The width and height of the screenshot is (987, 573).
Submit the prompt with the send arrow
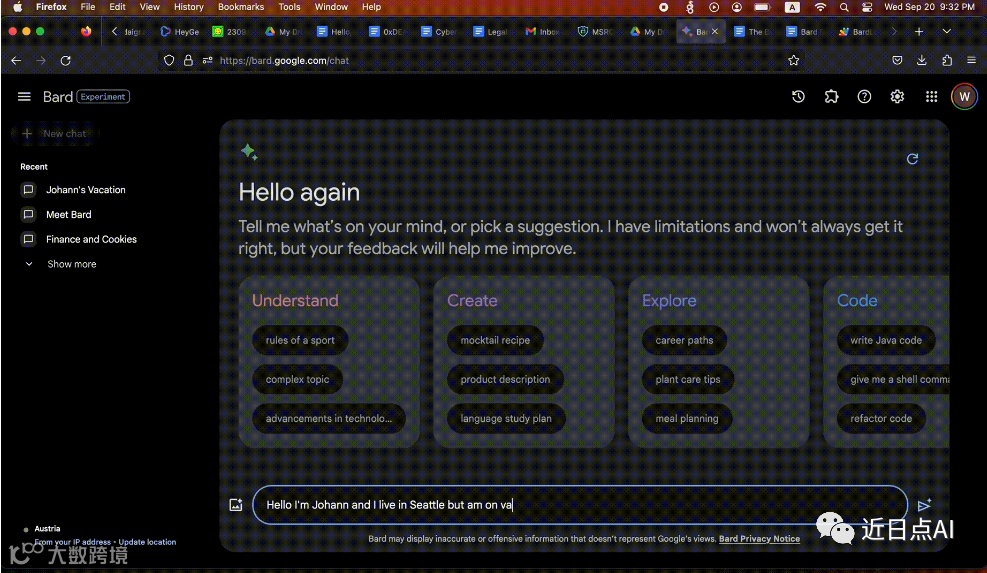pyautogui.click(x=923, y=504)
